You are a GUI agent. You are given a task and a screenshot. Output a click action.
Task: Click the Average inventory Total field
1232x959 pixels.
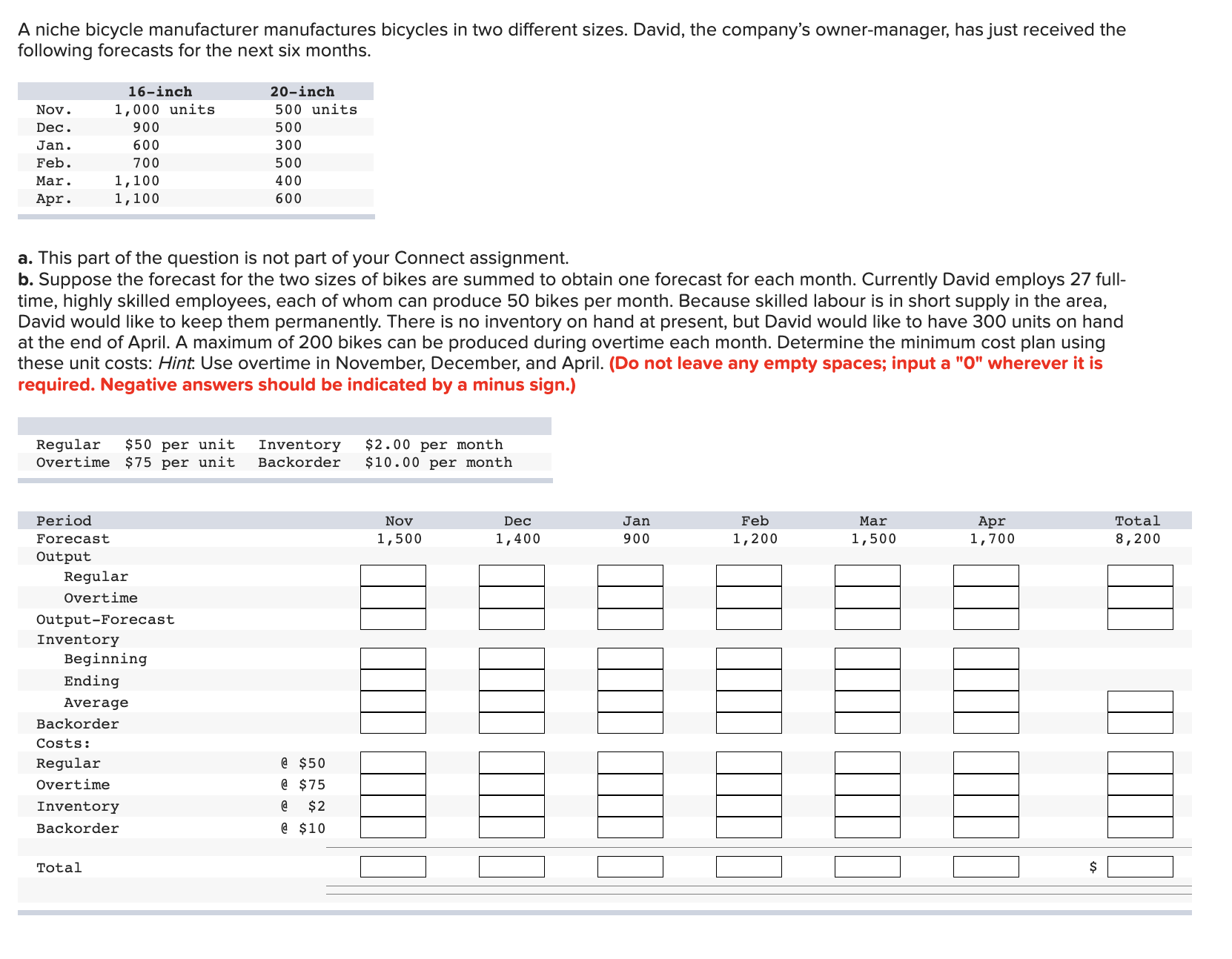tap(1140, 702)
